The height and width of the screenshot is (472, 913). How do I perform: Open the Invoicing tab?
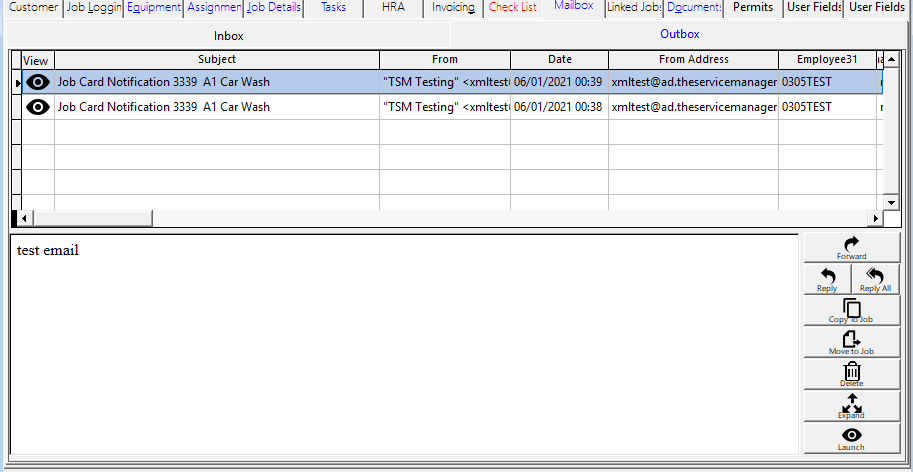[x=453, y=8]
